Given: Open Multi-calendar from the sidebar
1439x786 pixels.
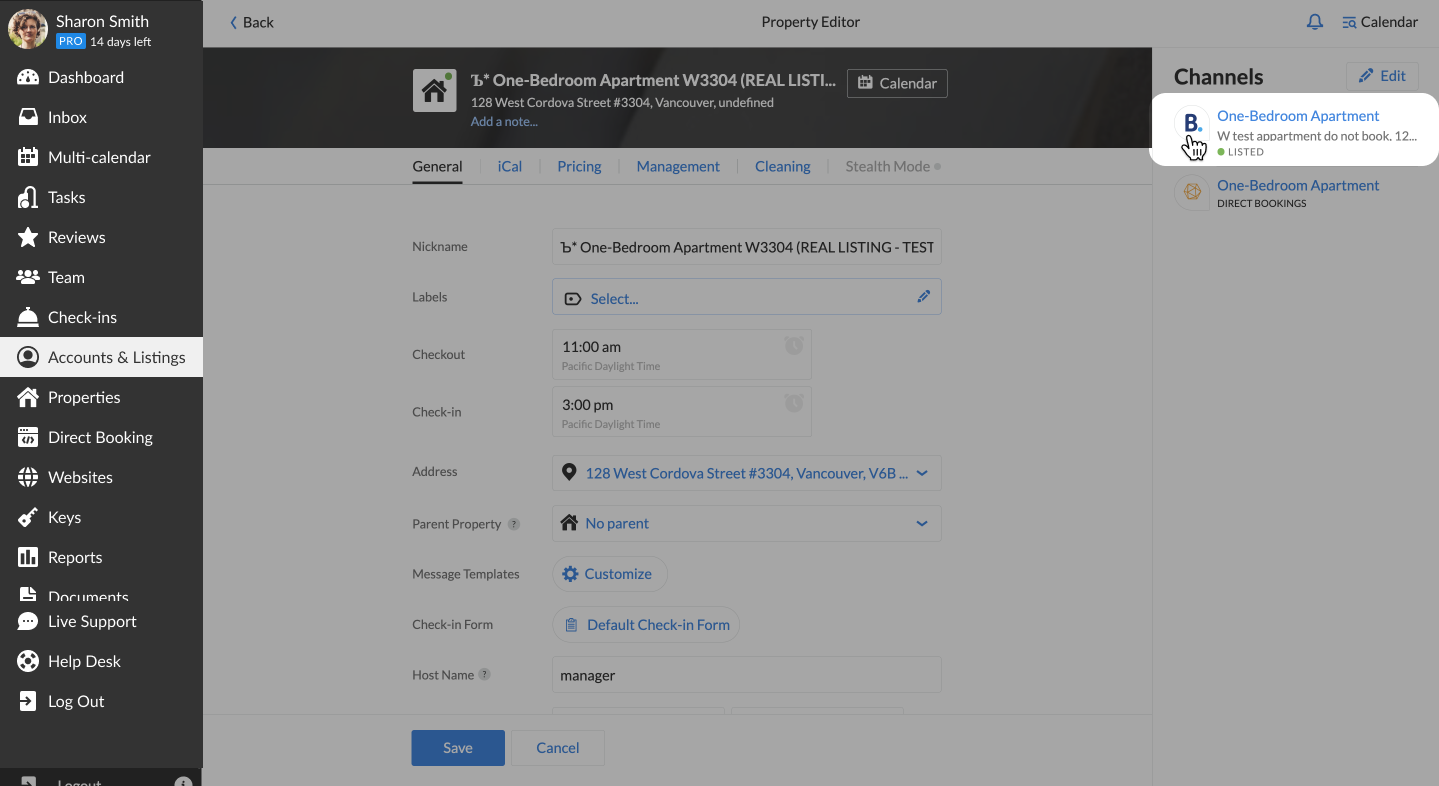Looking at the screenshot, I should [99, 157].
